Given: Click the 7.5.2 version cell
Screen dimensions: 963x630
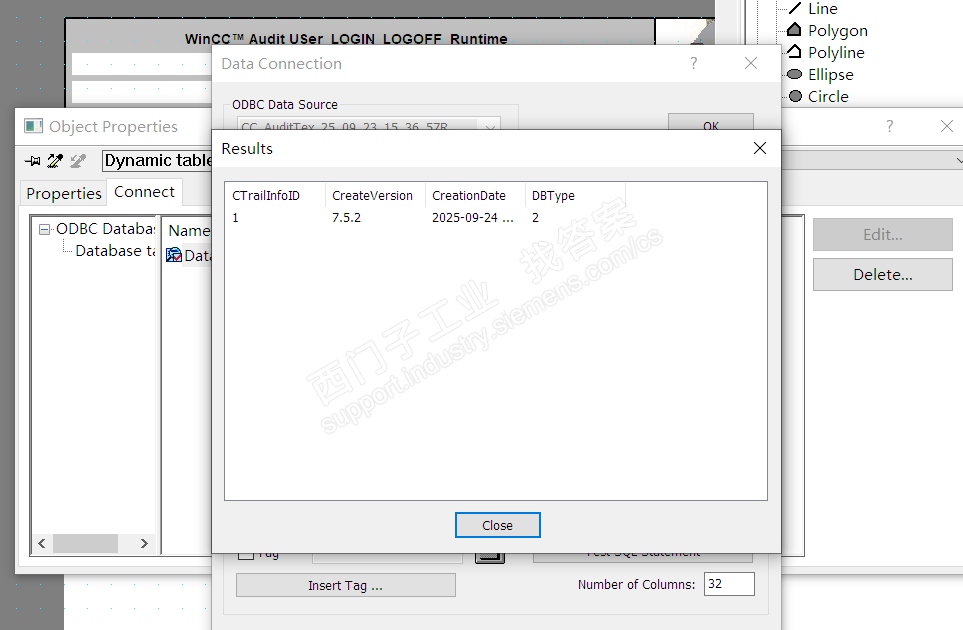Looking at the screenshot, I should [346, 217].
